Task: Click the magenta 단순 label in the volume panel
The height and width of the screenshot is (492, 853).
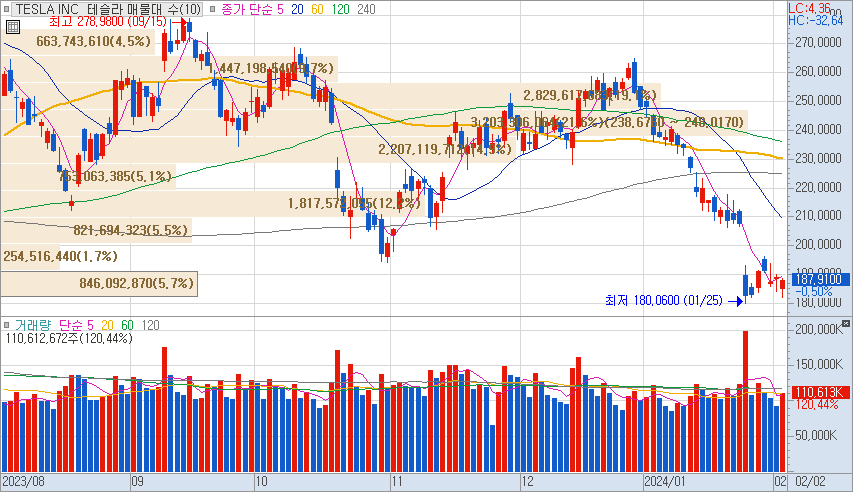Action: 70,325
